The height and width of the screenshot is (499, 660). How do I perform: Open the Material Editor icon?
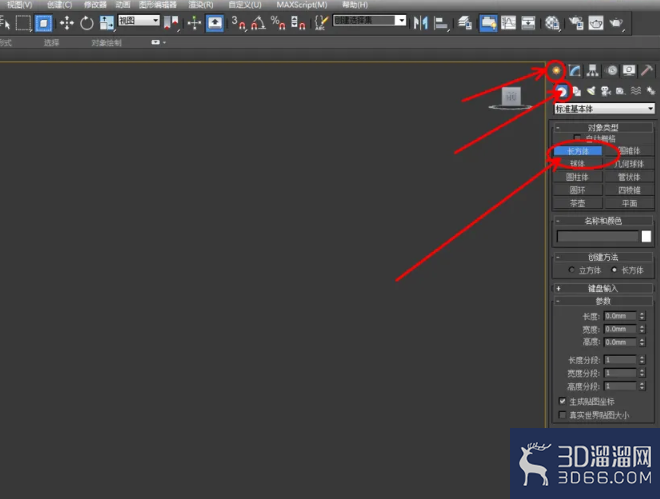(x=552, y=23)
